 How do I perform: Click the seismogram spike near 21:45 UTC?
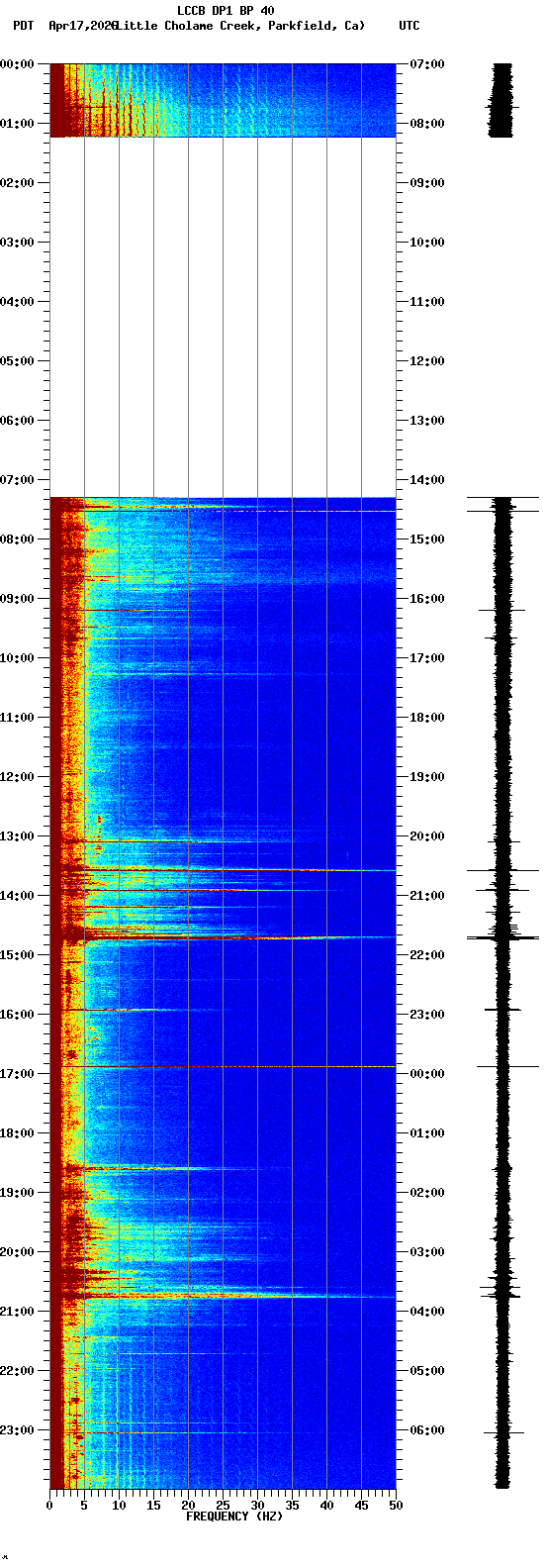coord(503,936)
